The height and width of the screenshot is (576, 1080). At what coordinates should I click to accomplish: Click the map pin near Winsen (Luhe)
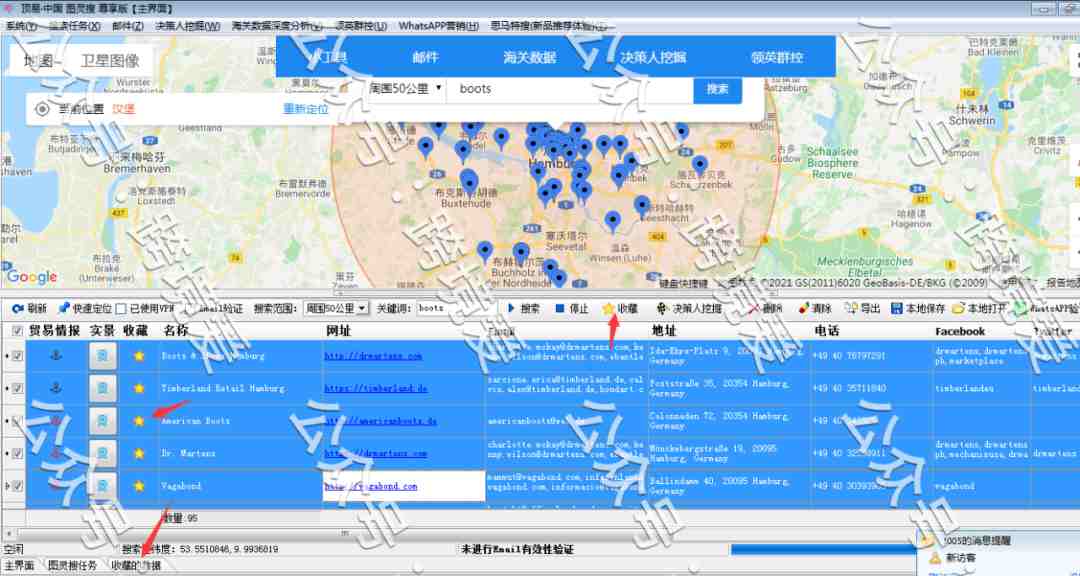(x=612, y=221)
